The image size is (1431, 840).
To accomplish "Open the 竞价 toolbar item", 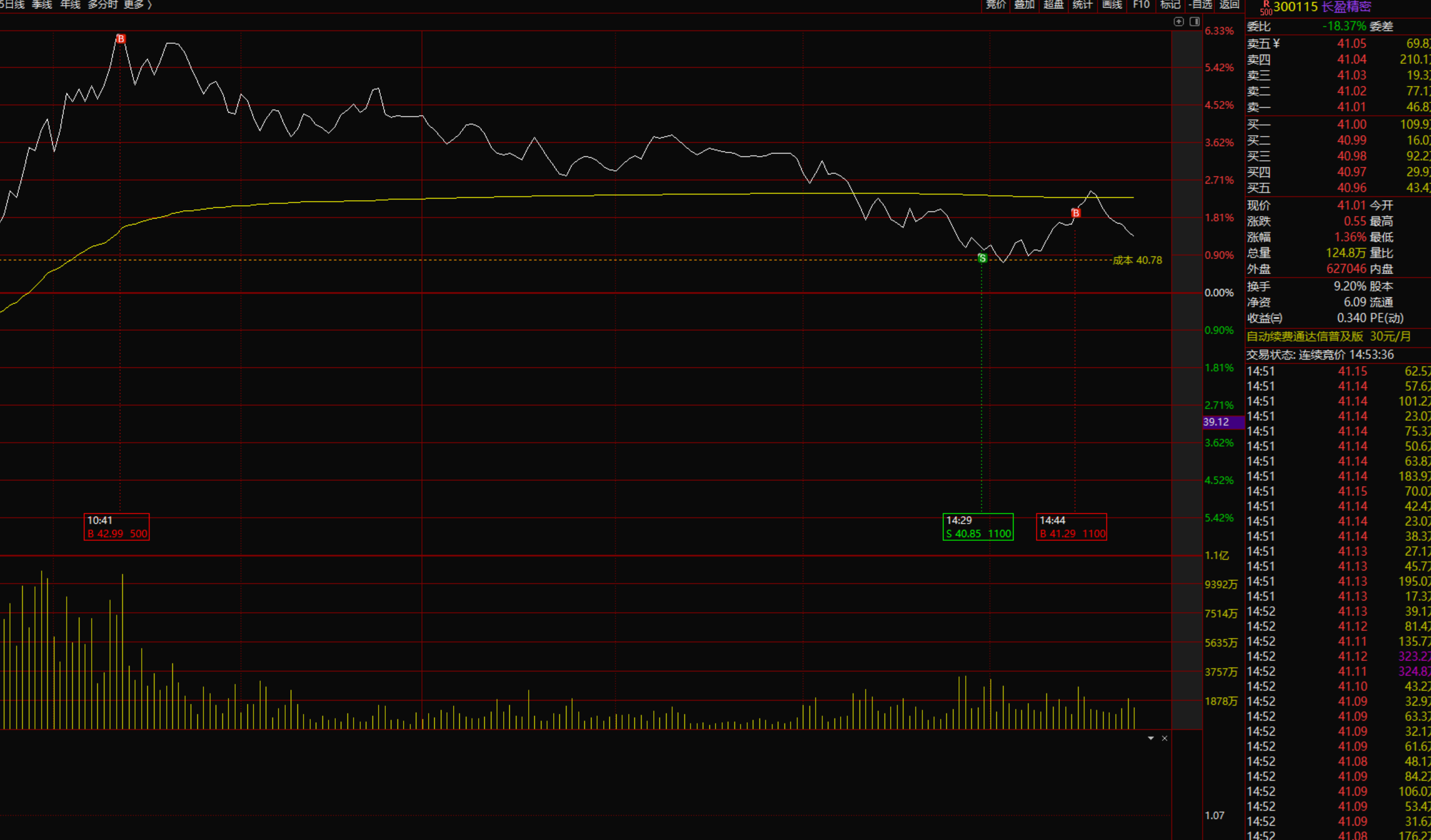I will (x=996, y=4).
